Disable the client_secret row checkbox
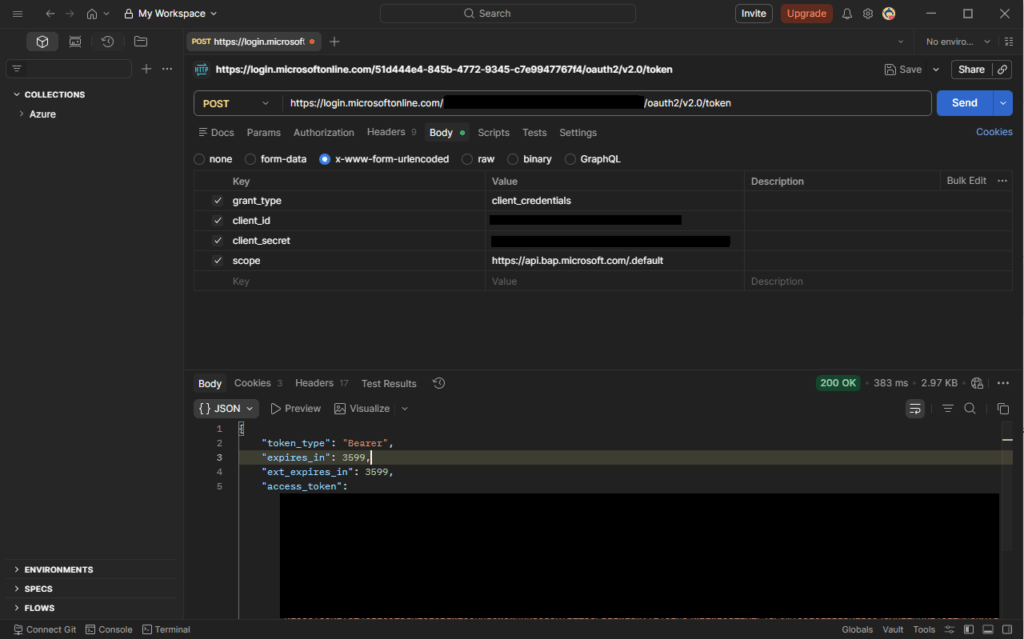 click(218, 241)
